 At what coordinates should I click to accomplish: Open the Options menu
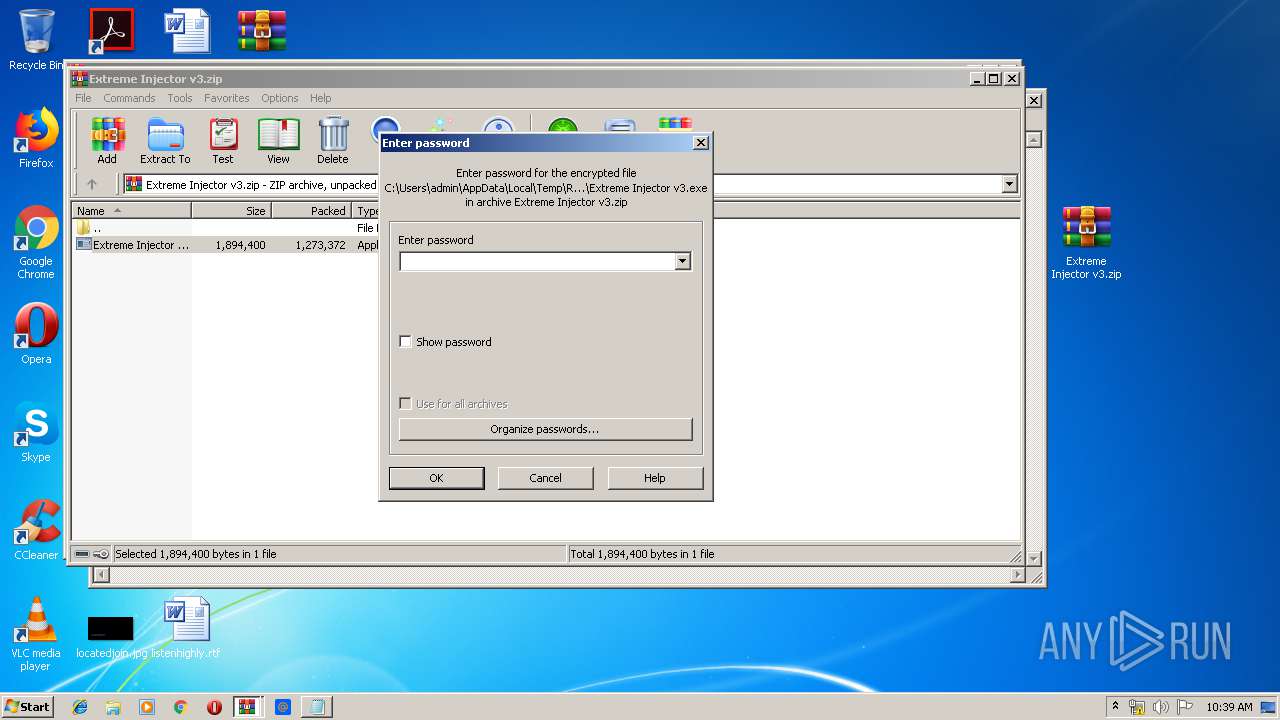[280, 98]
